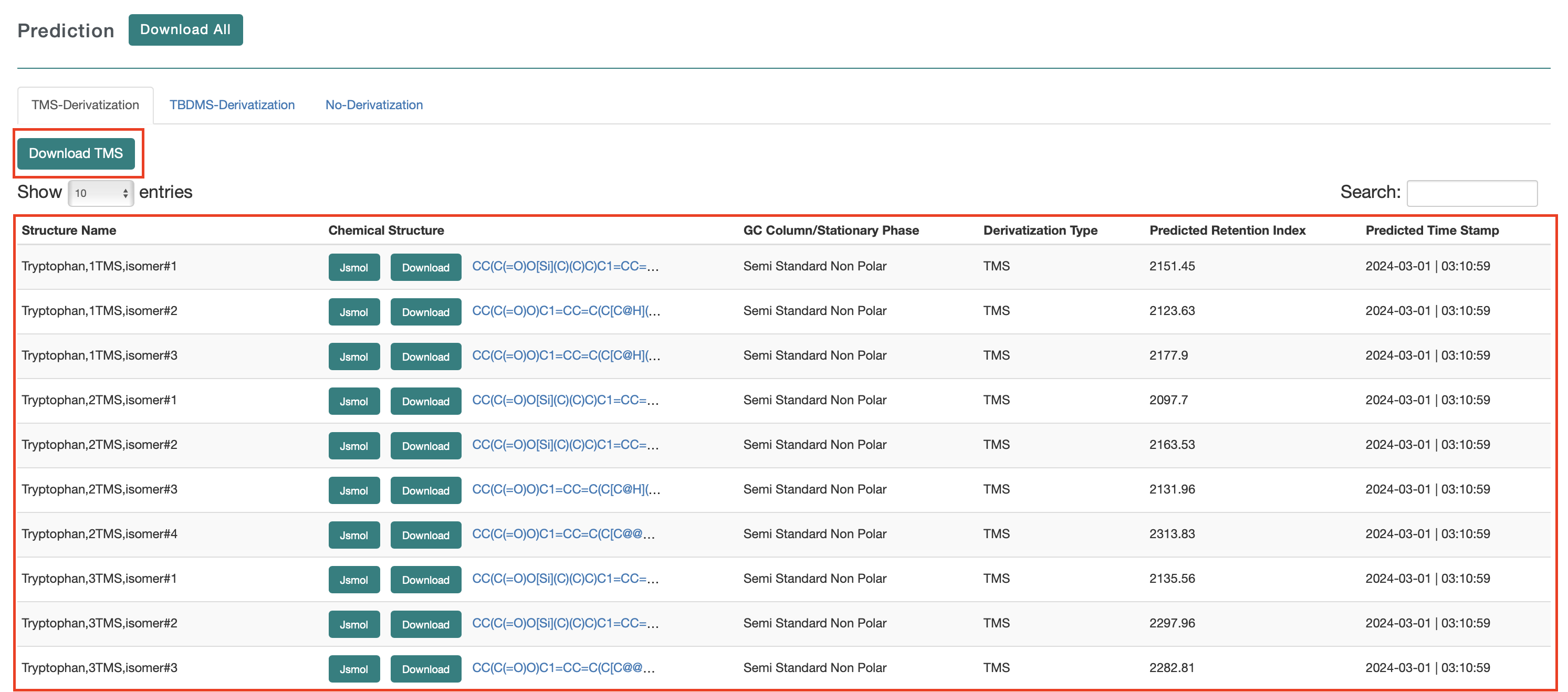Click SMILES link for Tryptophan,3TMS,isomer#2
Screen dimensions: 1568x692
tap(565, 623)
